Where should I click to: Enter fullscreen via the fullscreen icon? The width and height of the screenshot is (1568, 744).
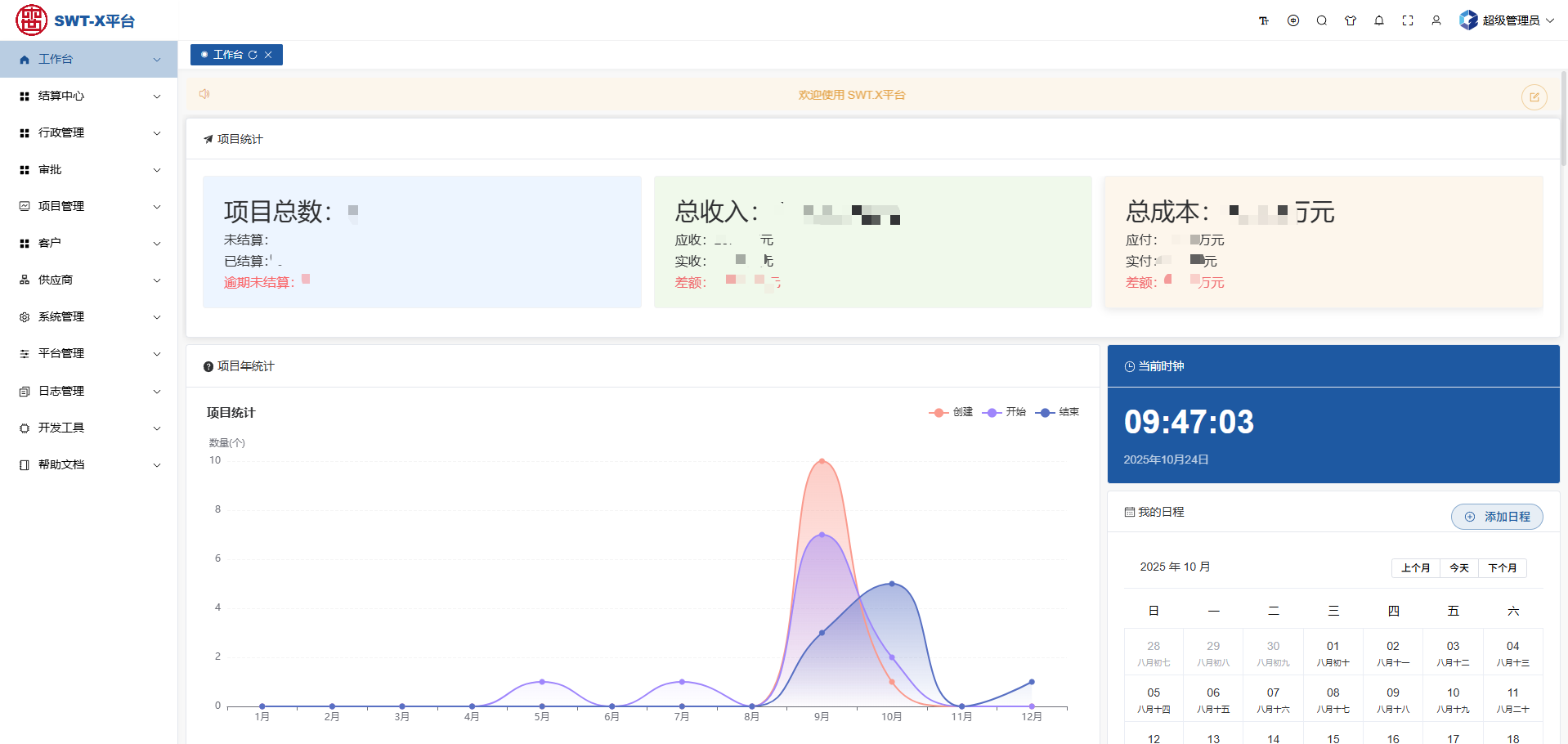coord(1408,20)
